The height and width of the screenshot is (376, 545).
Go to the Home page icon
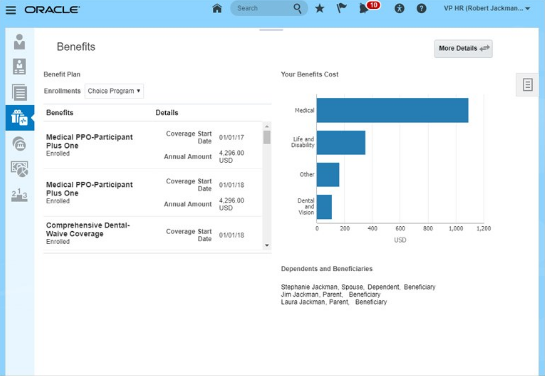217,8
